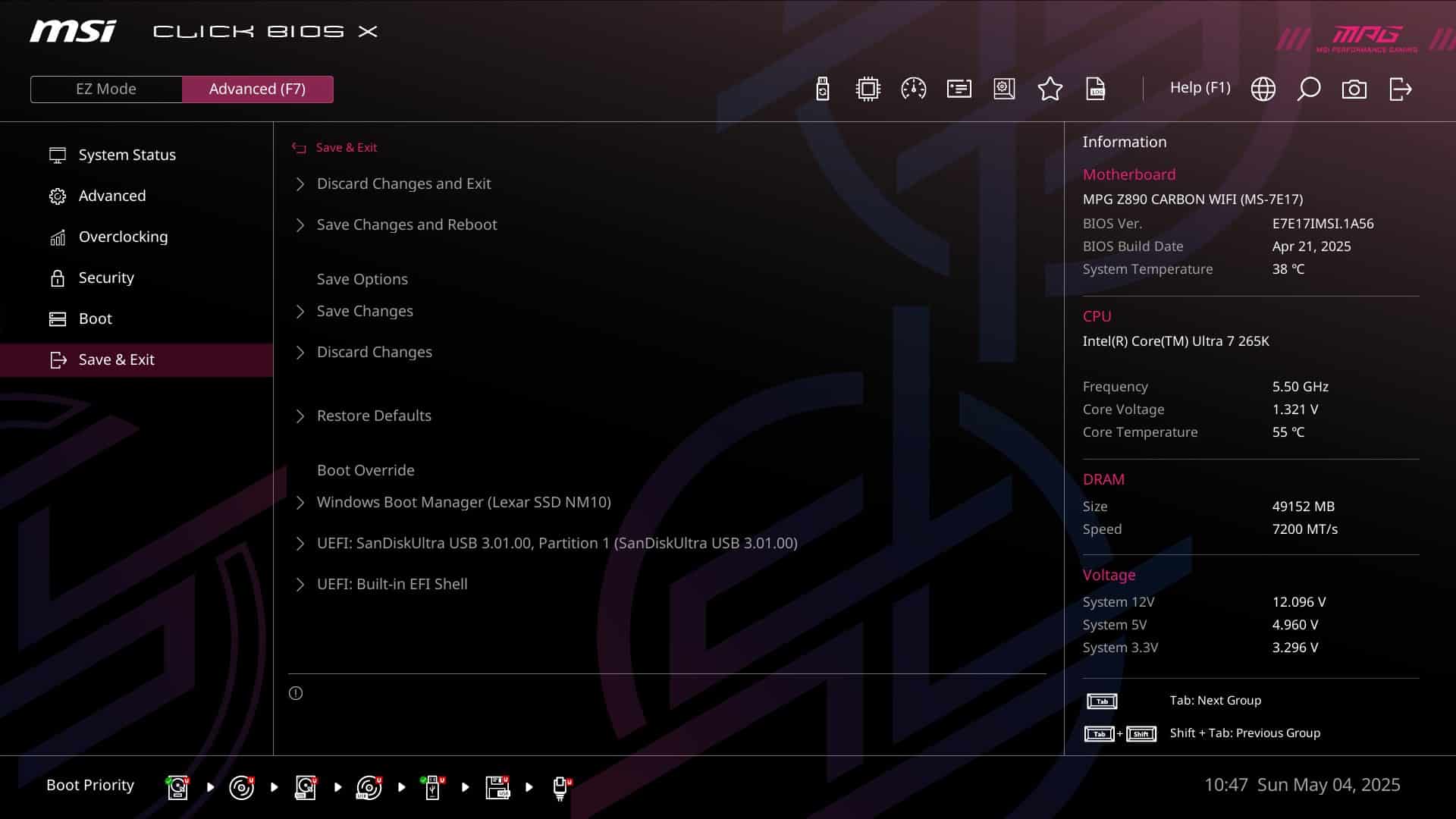Open Advanced section in sidebar
This screenshot has width=1456, height=819.
coord(136,196)
